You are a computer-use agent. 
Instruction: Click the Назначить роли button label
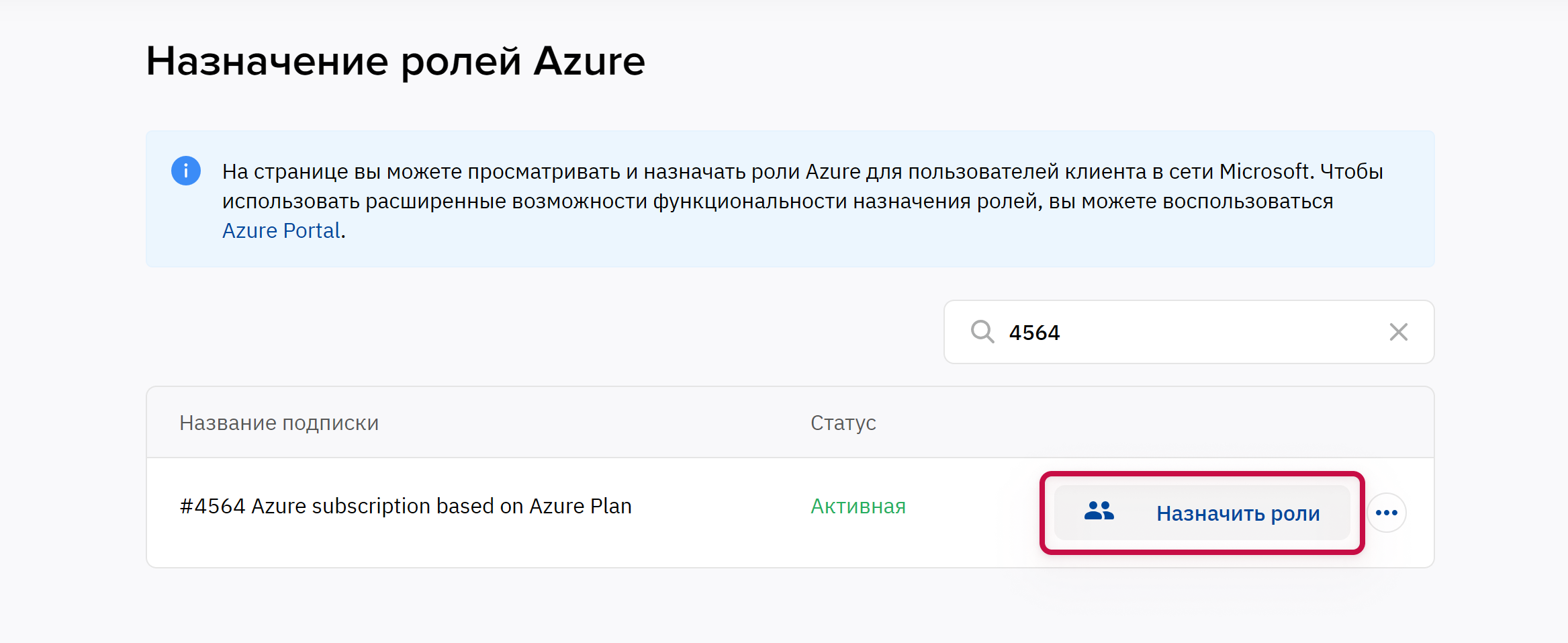tap(1238, 513)
